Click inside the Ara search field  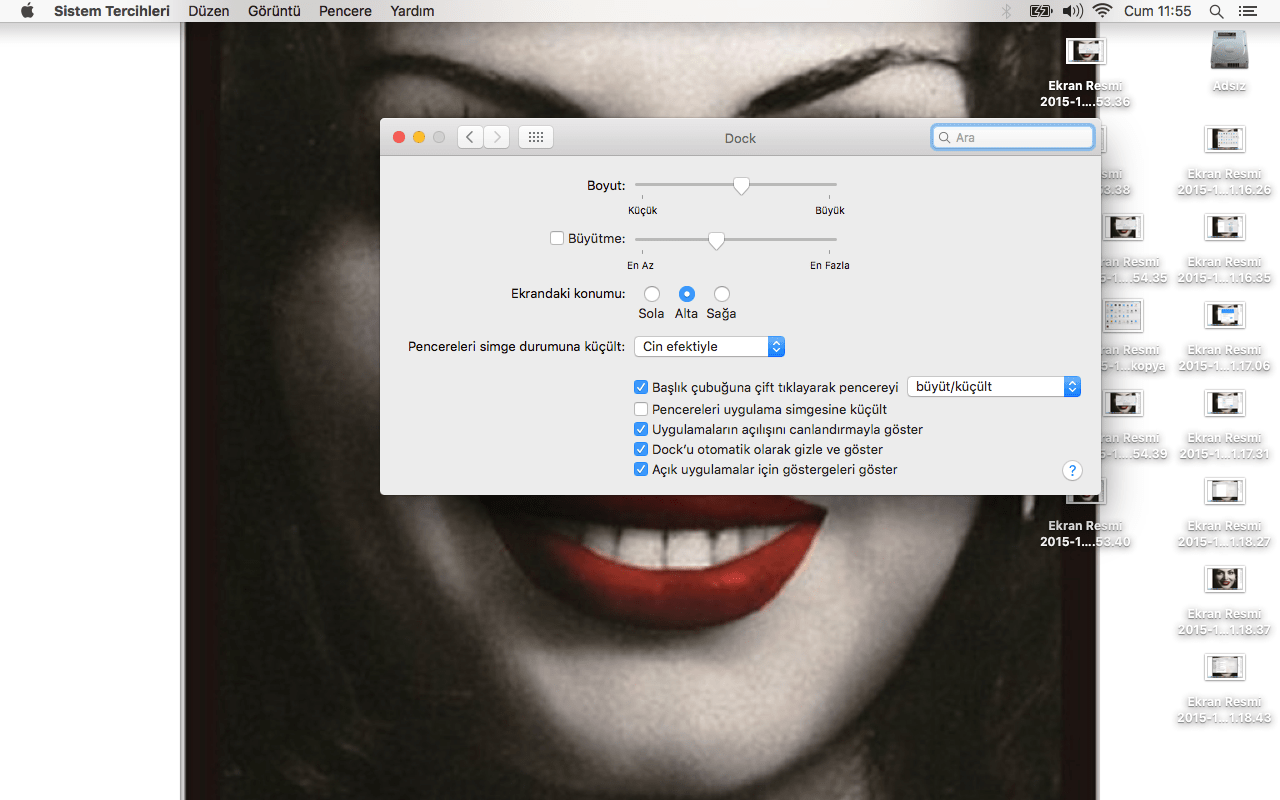[x=1012, y=137]
